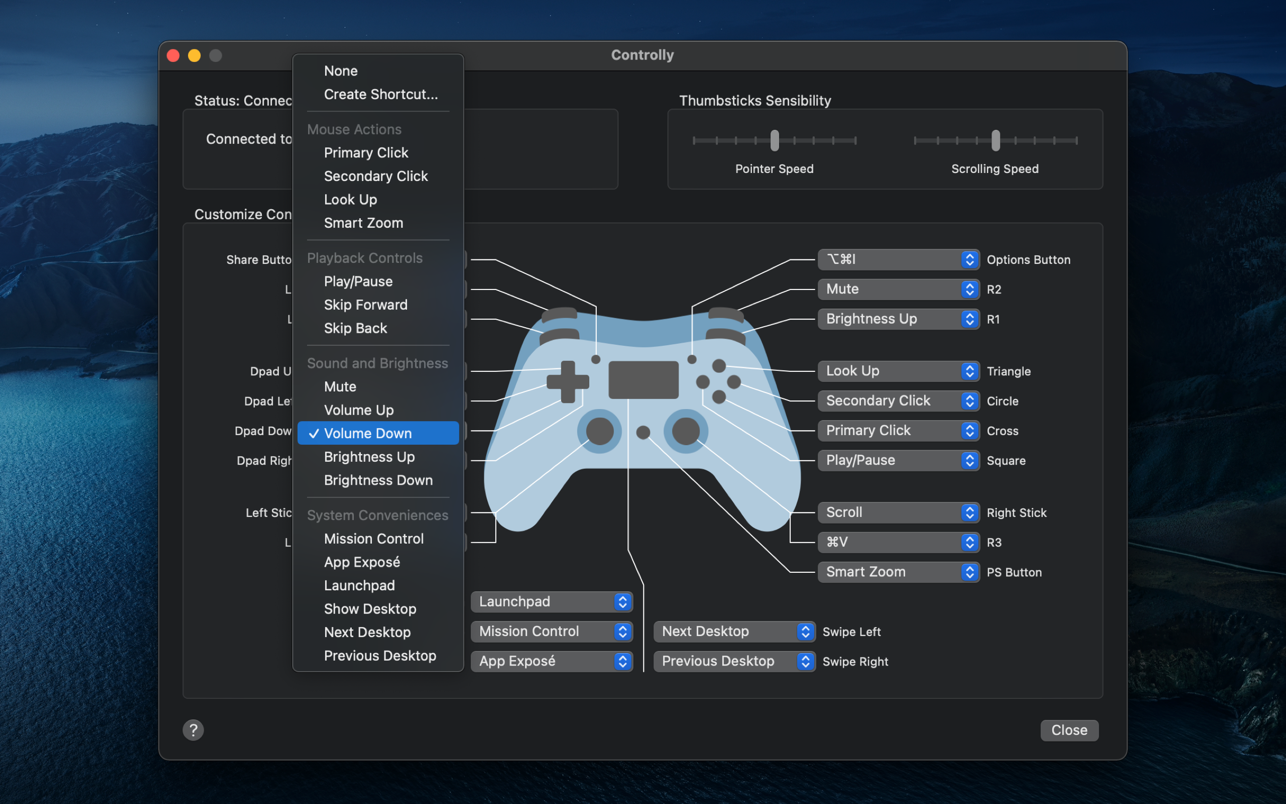Click the Pointer Speed slider knob
Viewport: 1286px width, 804px height.
pyautogui.click(x=775, y=141)
